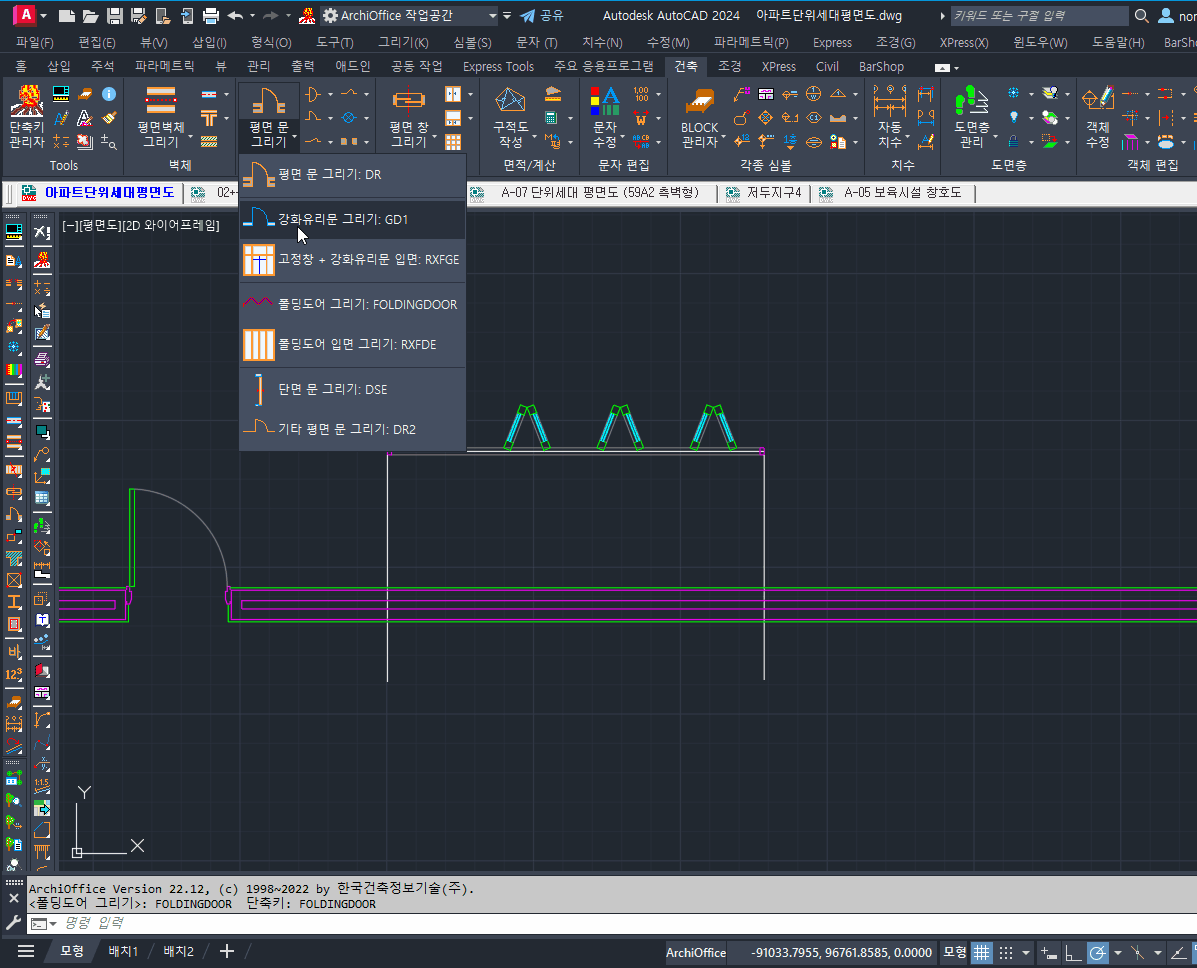Expand the polar tracking options arrow
Image resolution: width=1197 pixels, height=968 pixels.
pos(1117,952)
